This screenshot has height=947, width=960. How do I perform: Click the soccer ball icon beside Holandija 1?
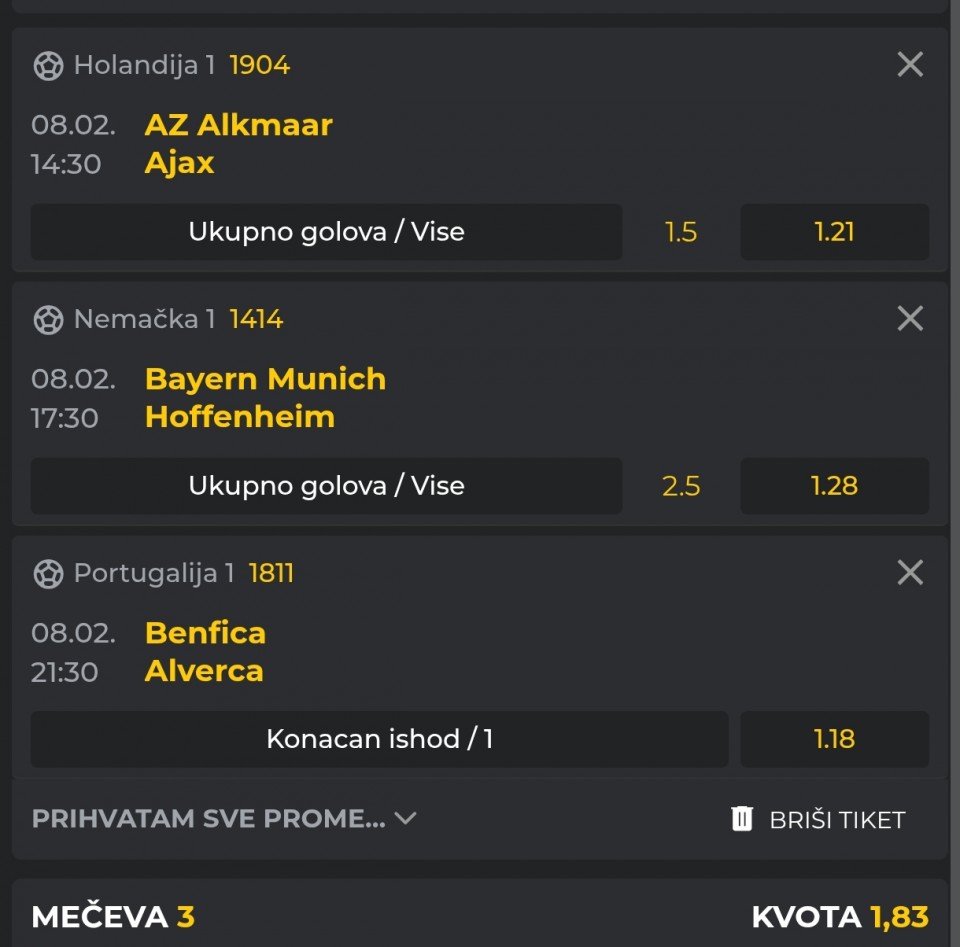click(48, 66)
